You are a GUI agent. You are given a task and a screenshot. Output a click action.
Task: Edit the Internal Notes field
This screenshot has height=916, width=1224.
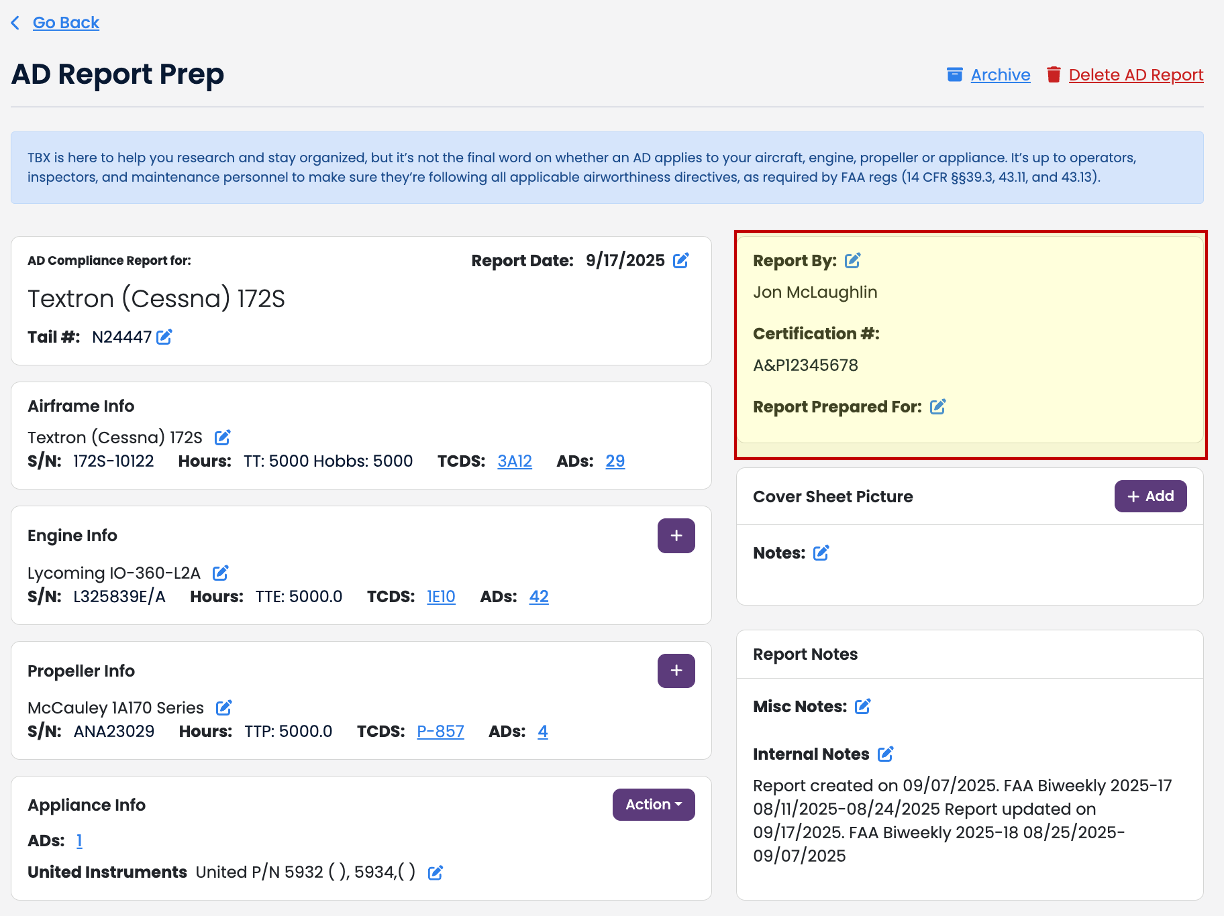[x=886, y=755]
